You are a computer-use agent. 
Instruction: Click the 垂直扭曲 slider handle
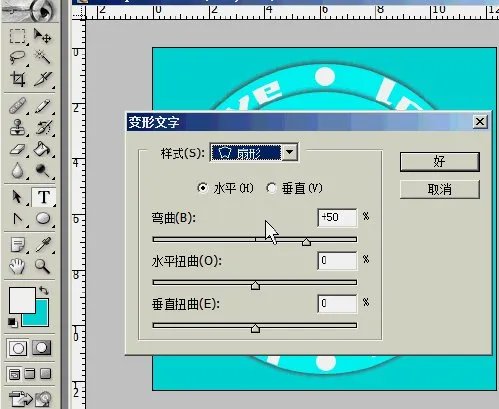(255, 328)
